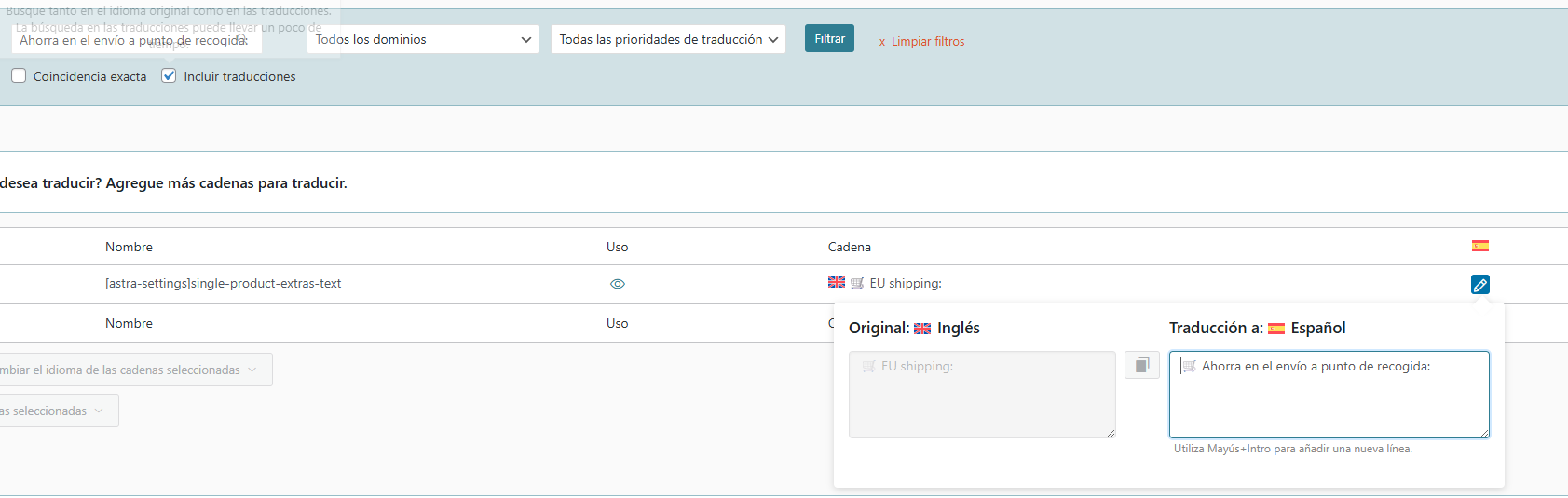Click the UK flag beside the EU shipping string
Image resolution: width=1568 pixels, height=498 pixels.
pyautogui.click(x=837, y=283)
